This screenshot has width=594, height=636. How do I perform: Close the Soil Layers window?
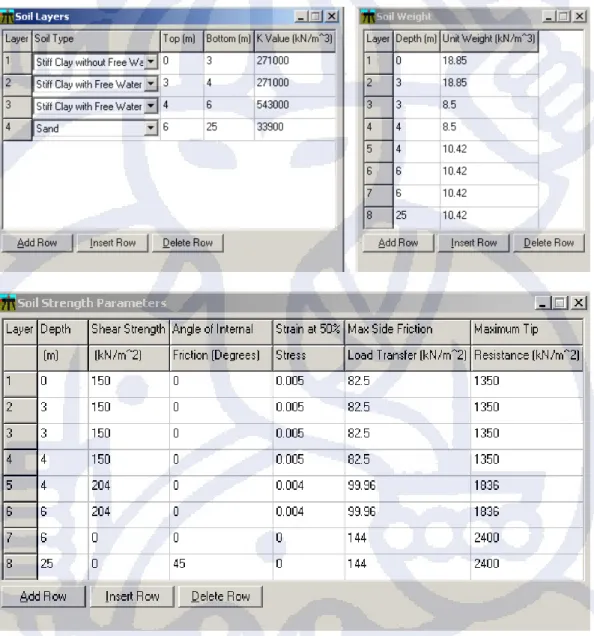click(332, 17)
